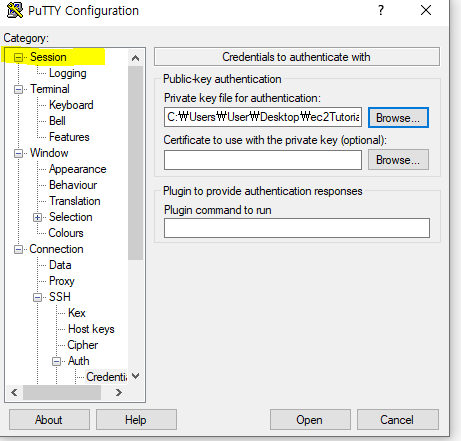Screen dimensions: 461x441
Task: Collapse the Session tree node
Action: (x=18, y=57)
